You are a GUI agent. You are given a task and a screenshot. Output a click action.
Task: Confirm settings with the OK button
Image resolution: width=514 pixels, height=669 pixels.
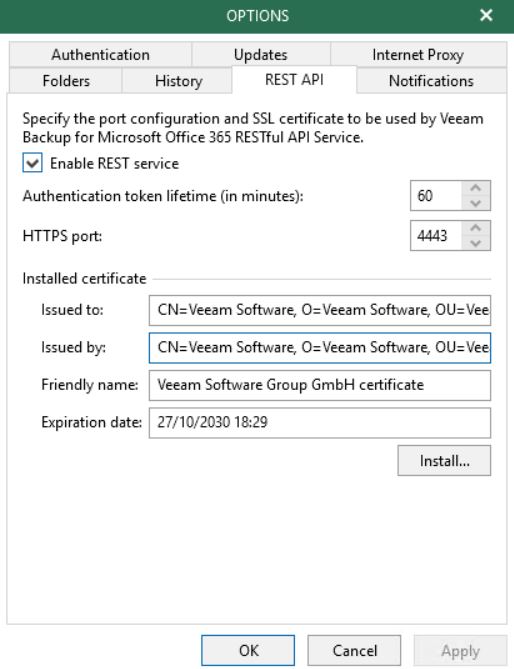[x=248, y=651]
